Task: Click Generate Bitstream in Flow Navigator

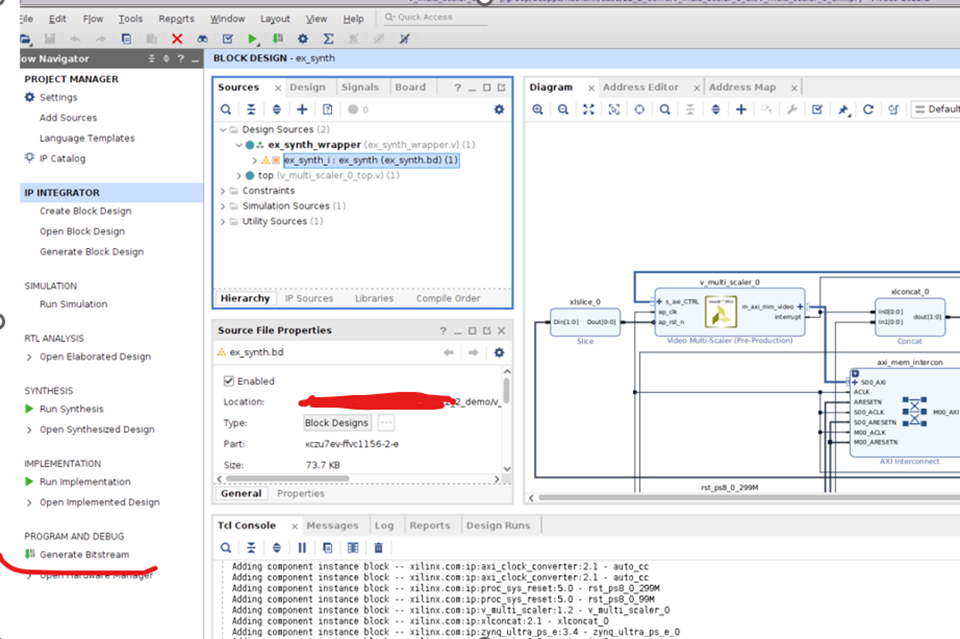Action: tap(83, 555)
